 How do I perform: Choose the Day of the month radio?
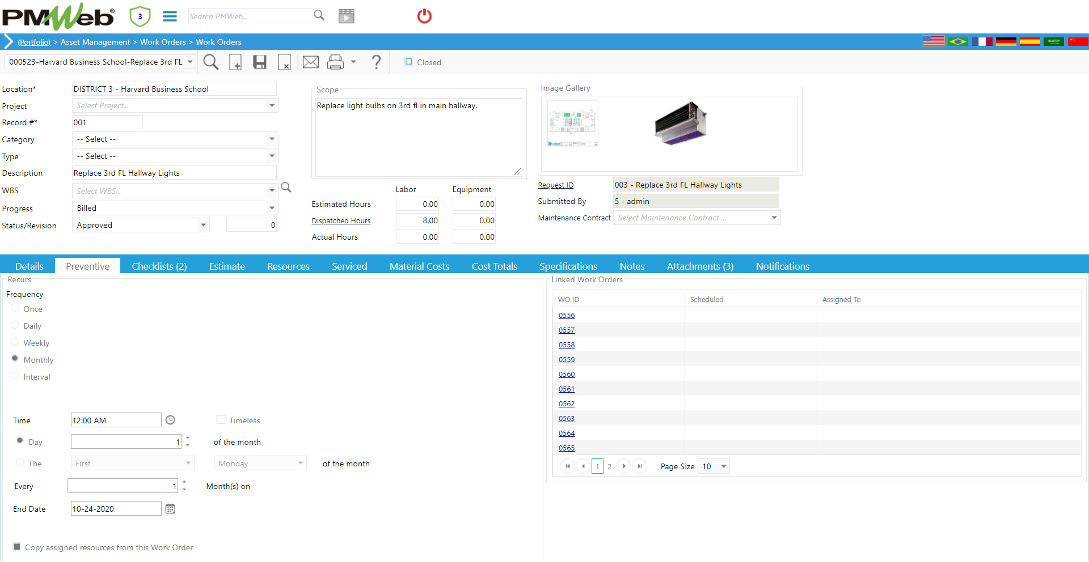pos(20,440)
